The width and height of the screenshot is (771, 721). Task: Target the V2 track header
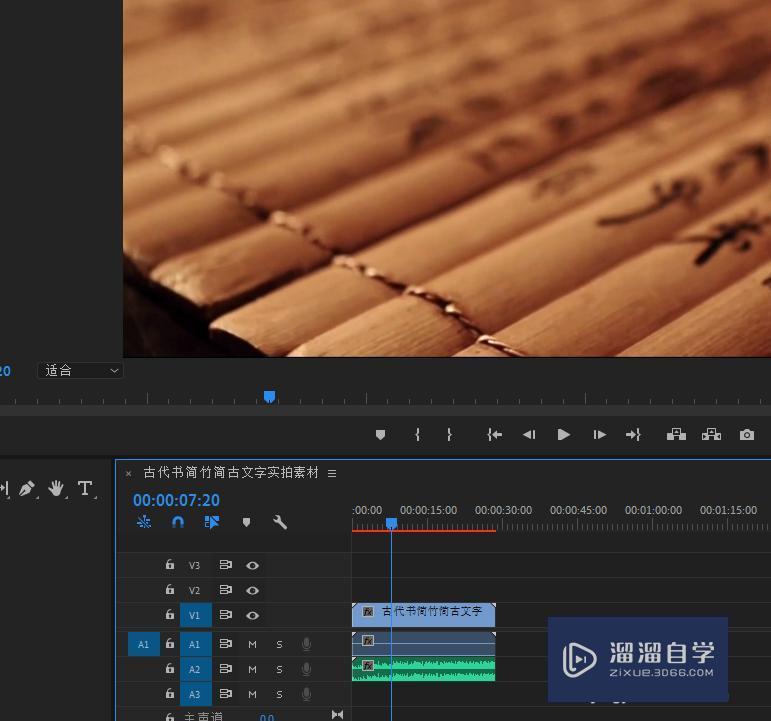195,590
